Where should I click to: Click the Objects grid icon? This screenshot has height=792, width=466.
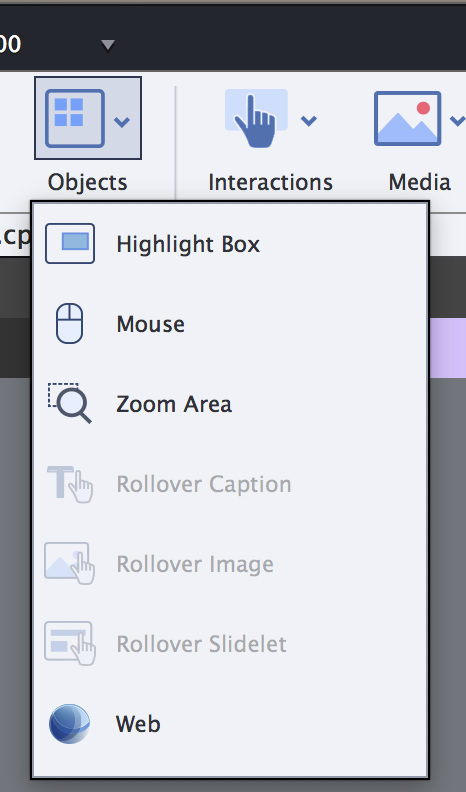point(75,119)
